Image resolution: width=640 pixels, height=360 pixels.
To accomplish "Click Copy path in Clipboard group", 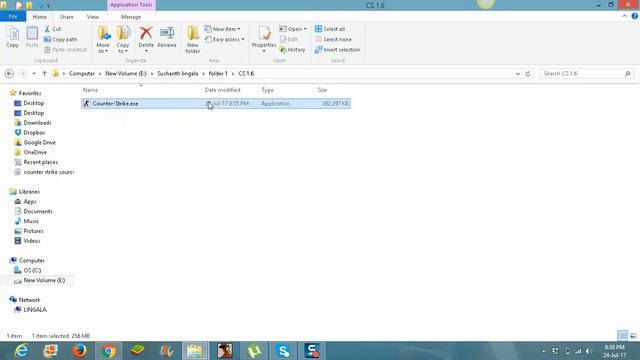I will pos(60,39).
